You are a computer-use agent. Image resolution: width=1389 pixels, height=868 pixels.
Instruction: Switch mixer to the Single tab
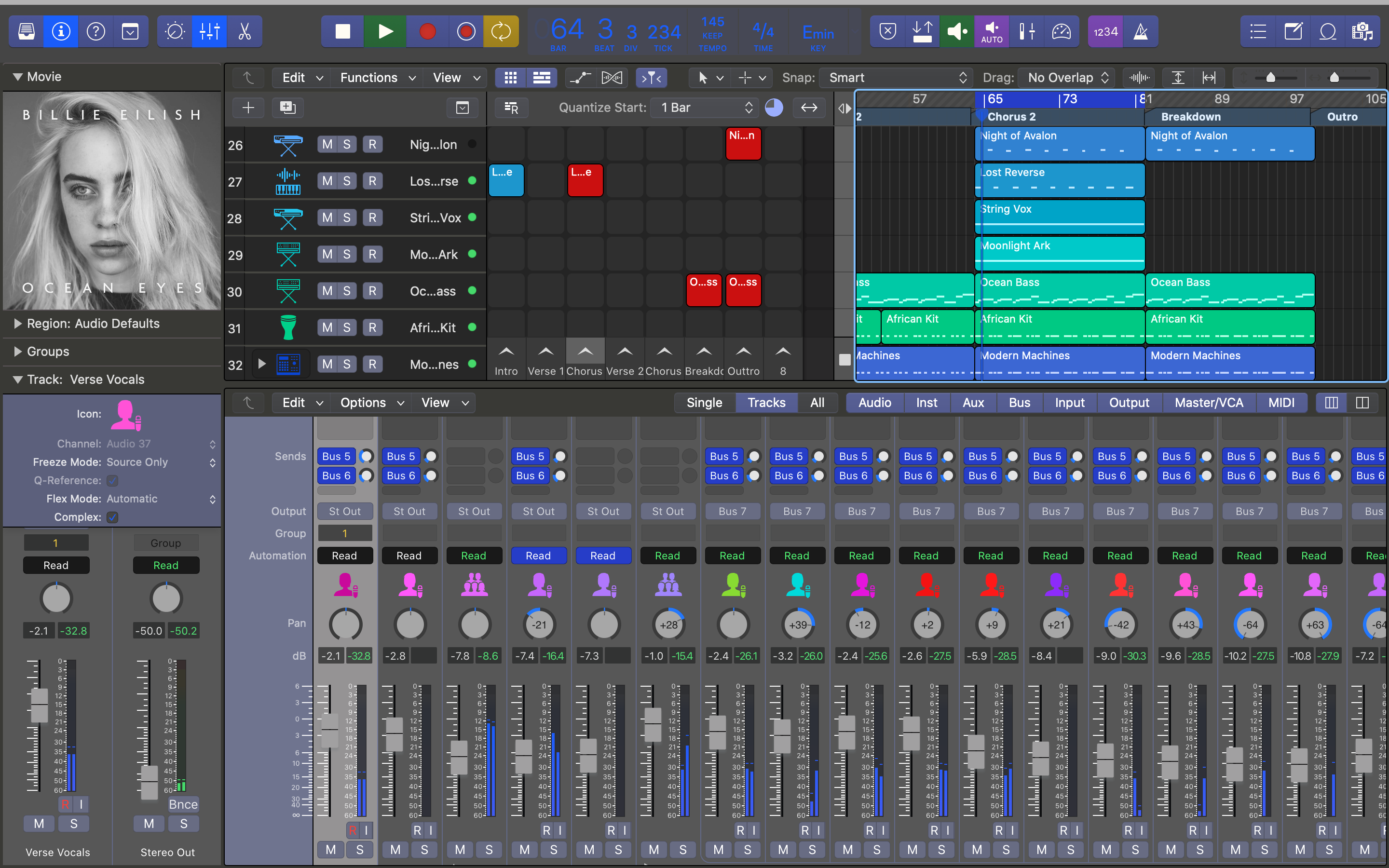[704, 403]
